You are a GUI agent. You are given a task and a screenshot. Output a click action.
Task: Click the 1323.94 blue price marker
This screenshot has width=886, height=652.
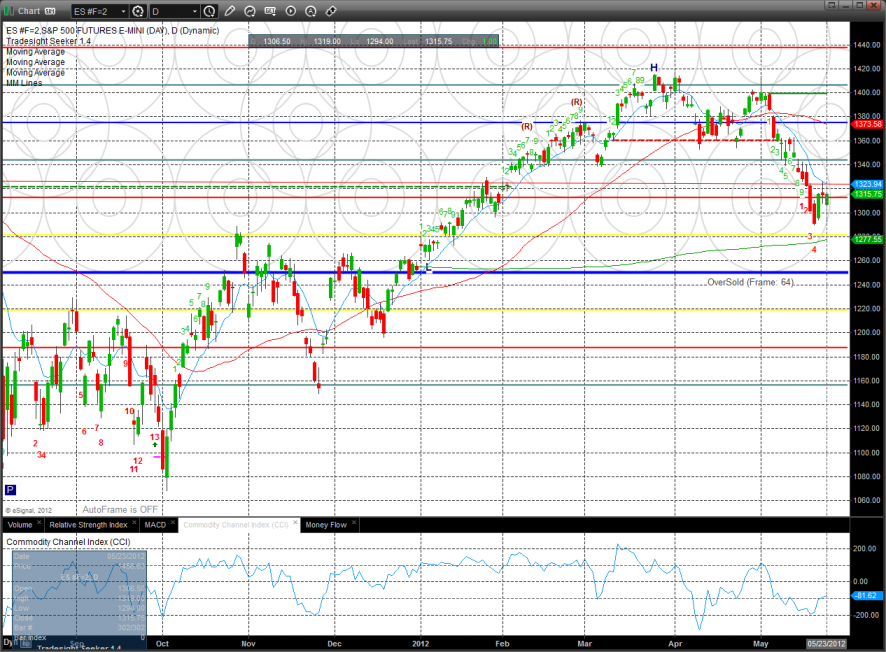click(x=867, y=184)
